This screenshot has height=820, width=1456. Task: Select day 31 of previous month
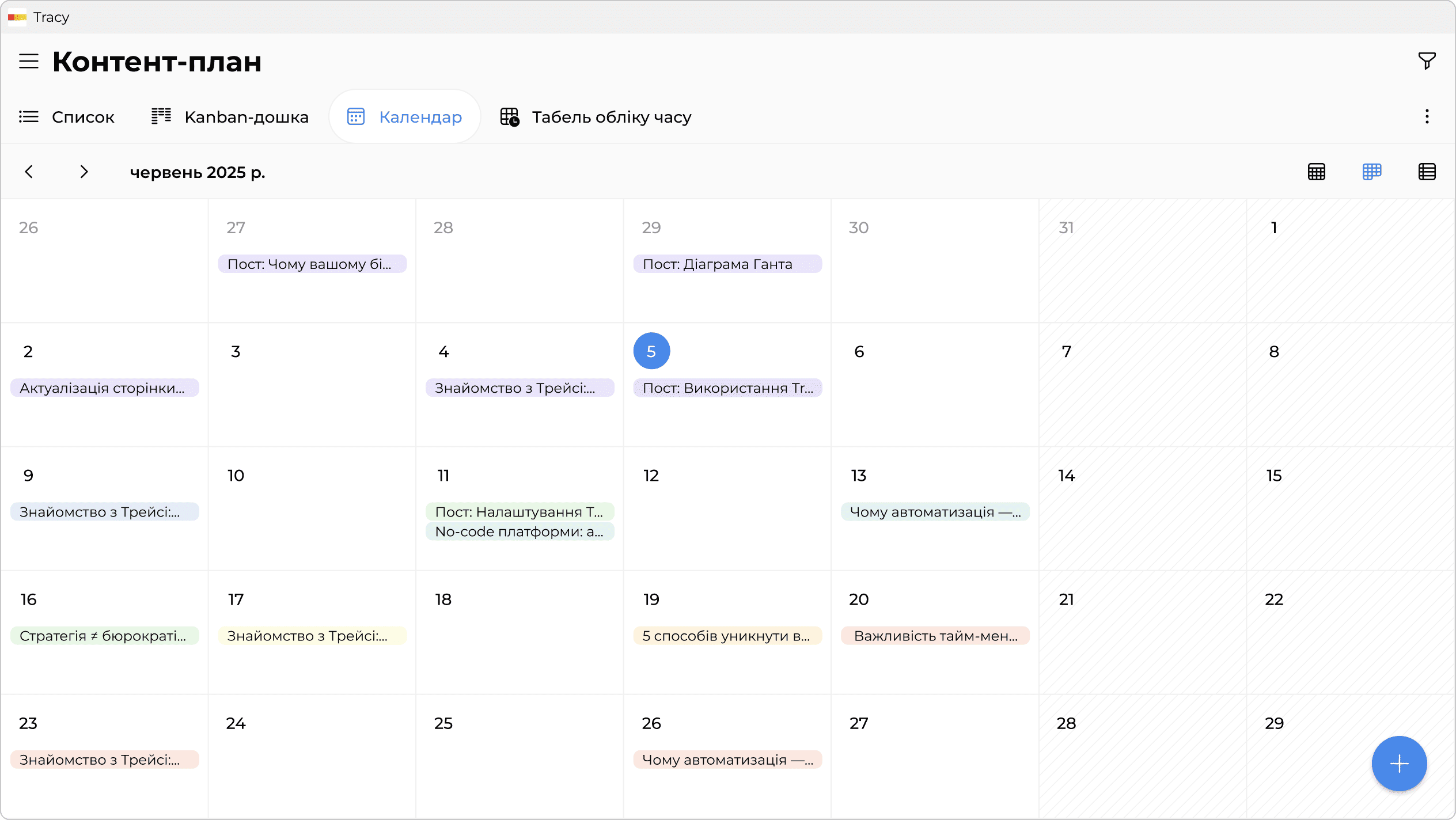pyautogui.click(x=1066, y=227)
